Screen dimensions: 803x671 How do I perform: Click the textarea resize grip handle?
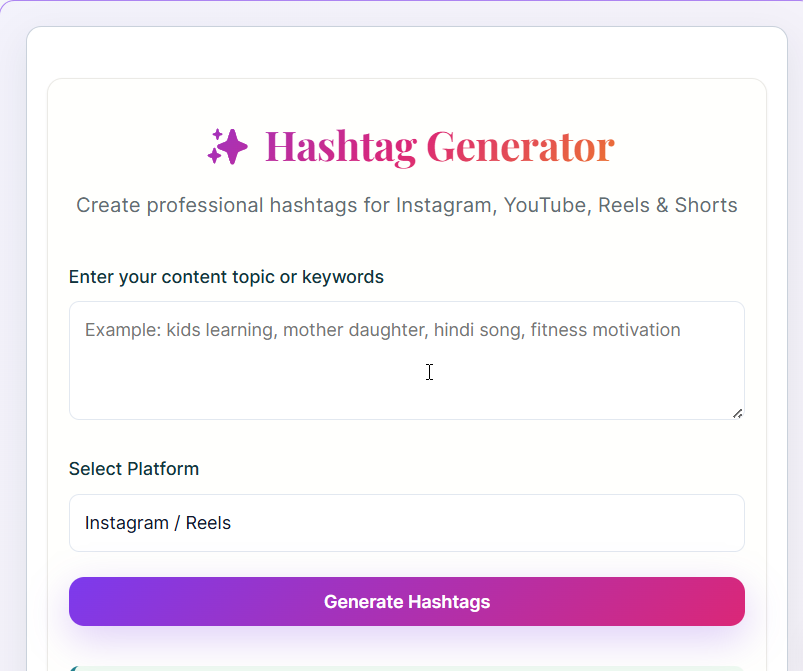[738, 412]
